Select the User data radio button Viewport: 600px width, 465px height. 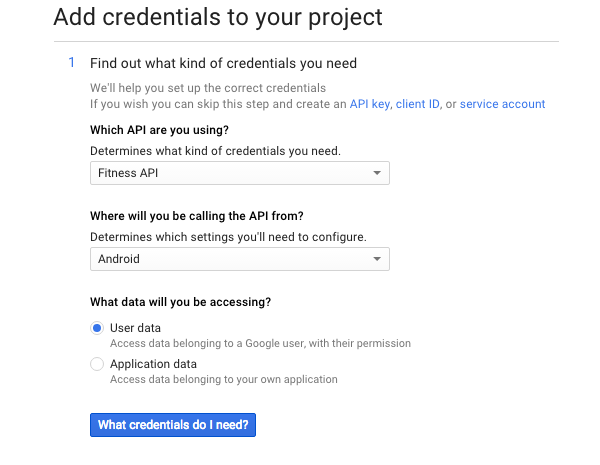point(97,328)
